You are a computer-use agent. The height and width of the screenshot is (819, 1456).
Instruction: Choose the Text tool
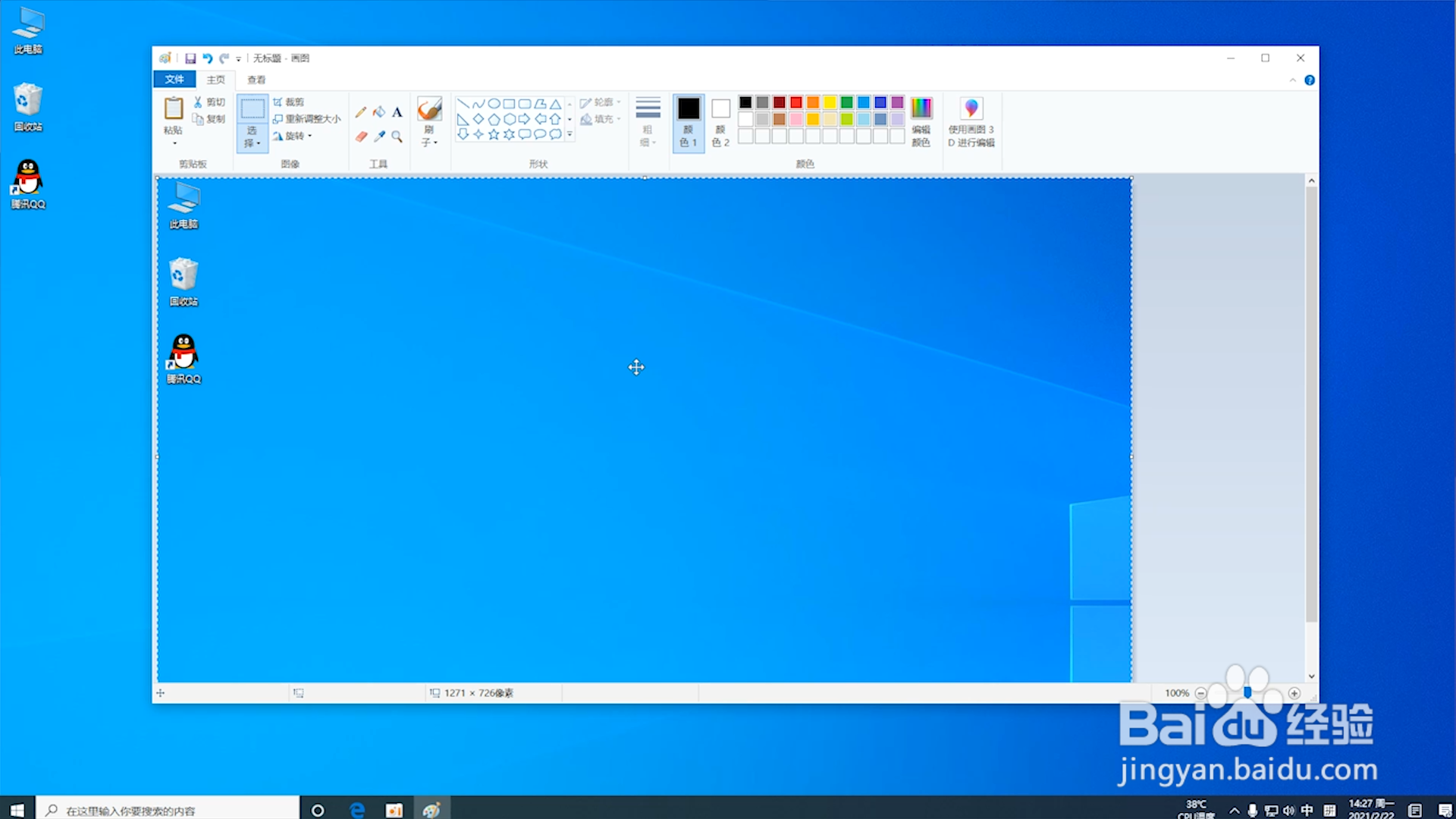397,112
